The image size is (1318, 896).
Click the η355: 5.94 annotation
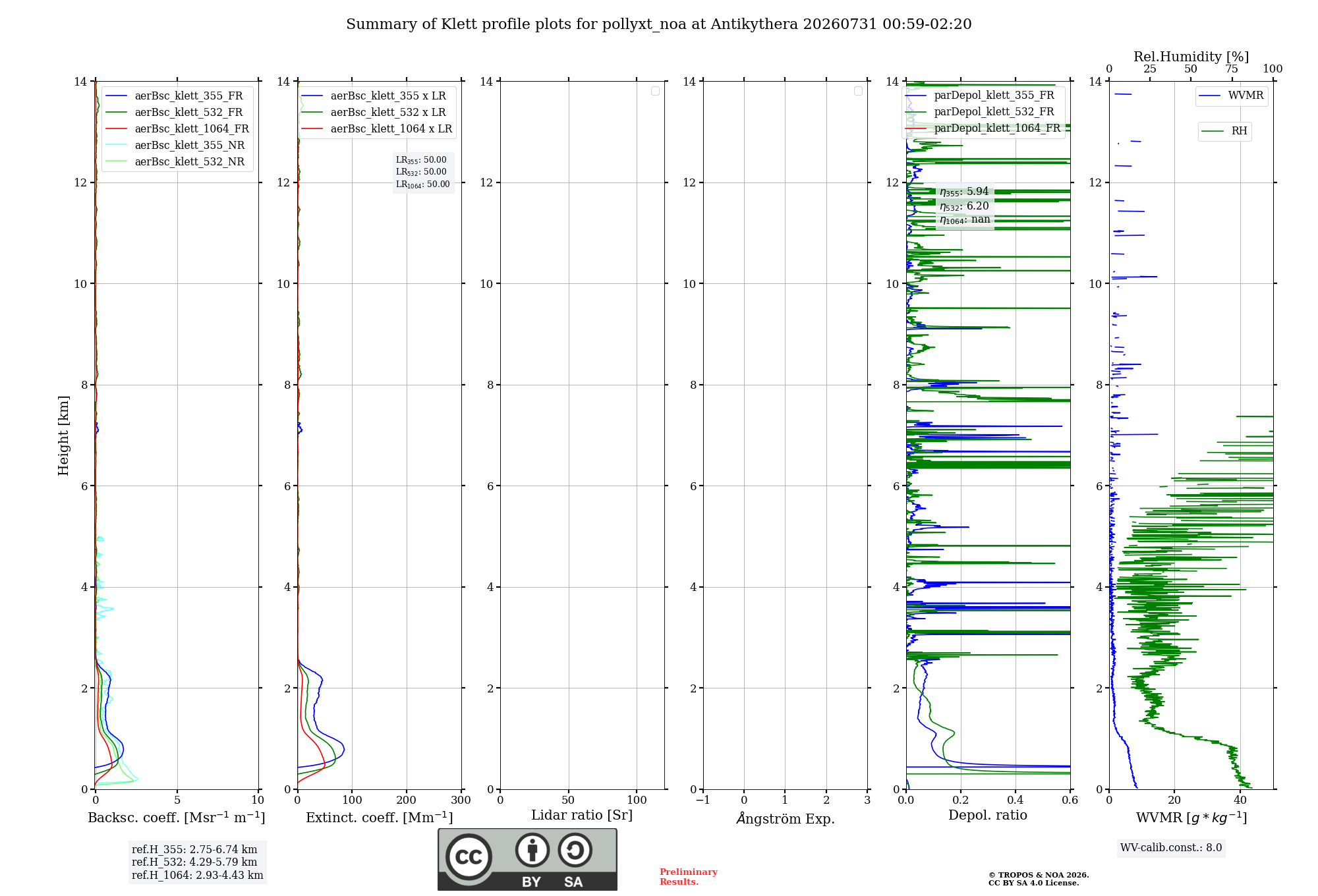(x=964, y=192)
